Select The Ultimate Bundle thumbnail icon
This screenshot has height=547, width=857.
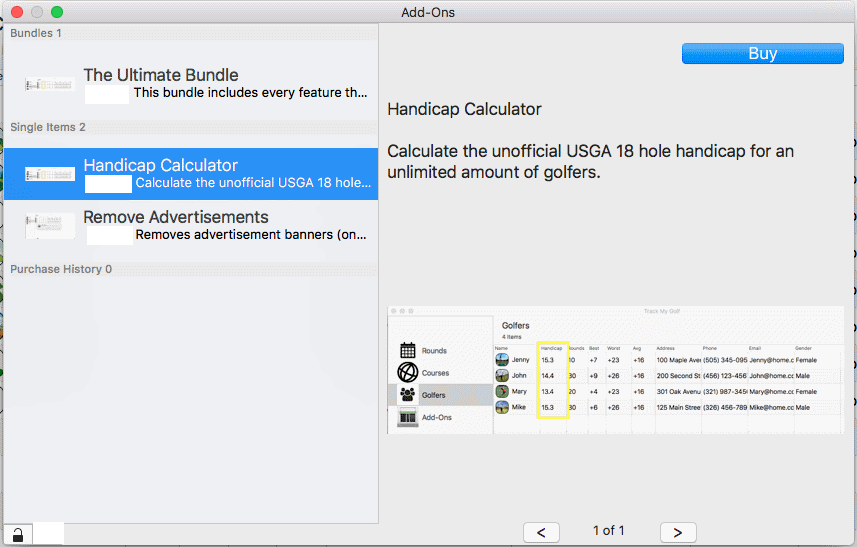(x=50, y=84)
